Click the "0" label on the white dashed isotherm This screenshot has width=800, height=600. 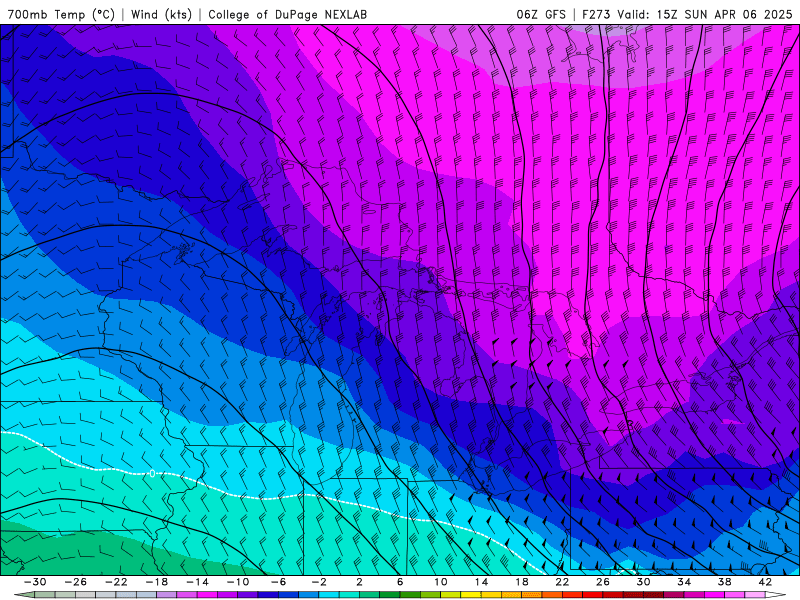coord(152,474)
